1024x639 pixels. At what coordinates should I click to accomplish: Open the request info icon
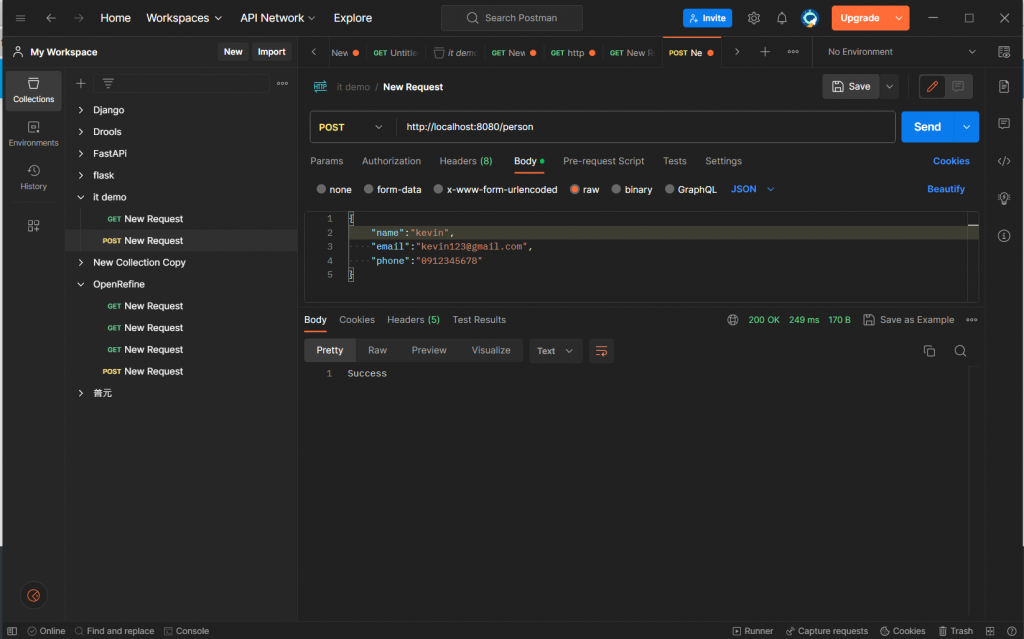[x=1004, y=236]
